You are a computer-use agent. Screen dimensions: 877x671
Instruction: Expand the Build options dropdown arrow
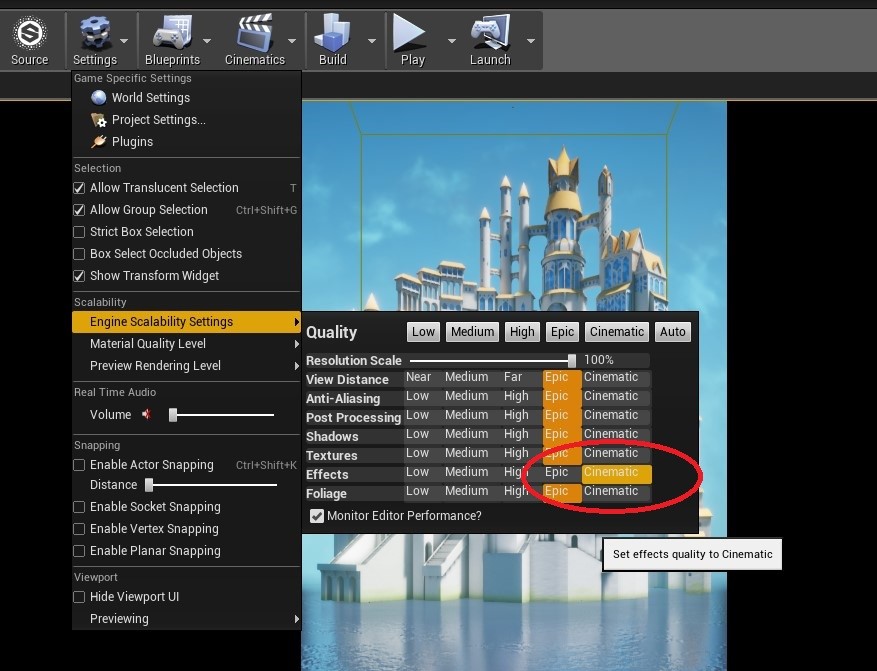coord(372,41)
